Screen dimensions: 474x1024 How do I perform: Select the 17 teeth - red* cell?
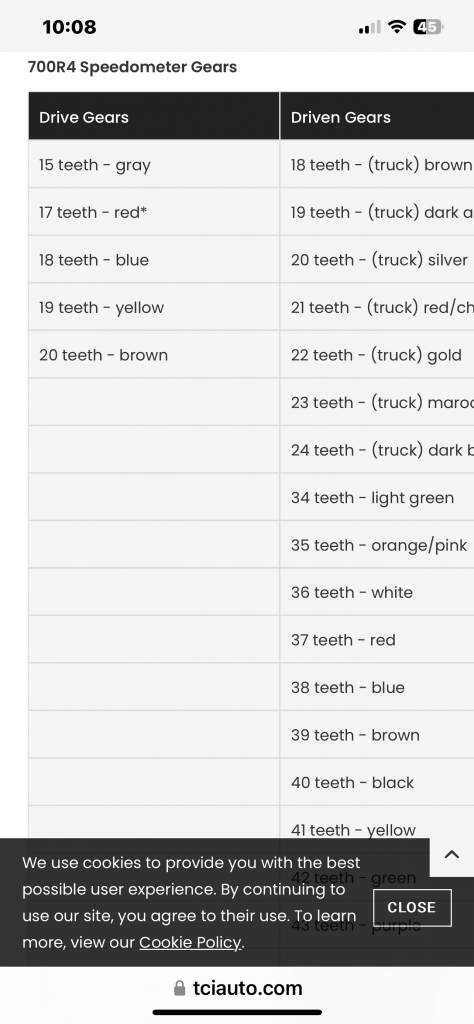[154, 212]
